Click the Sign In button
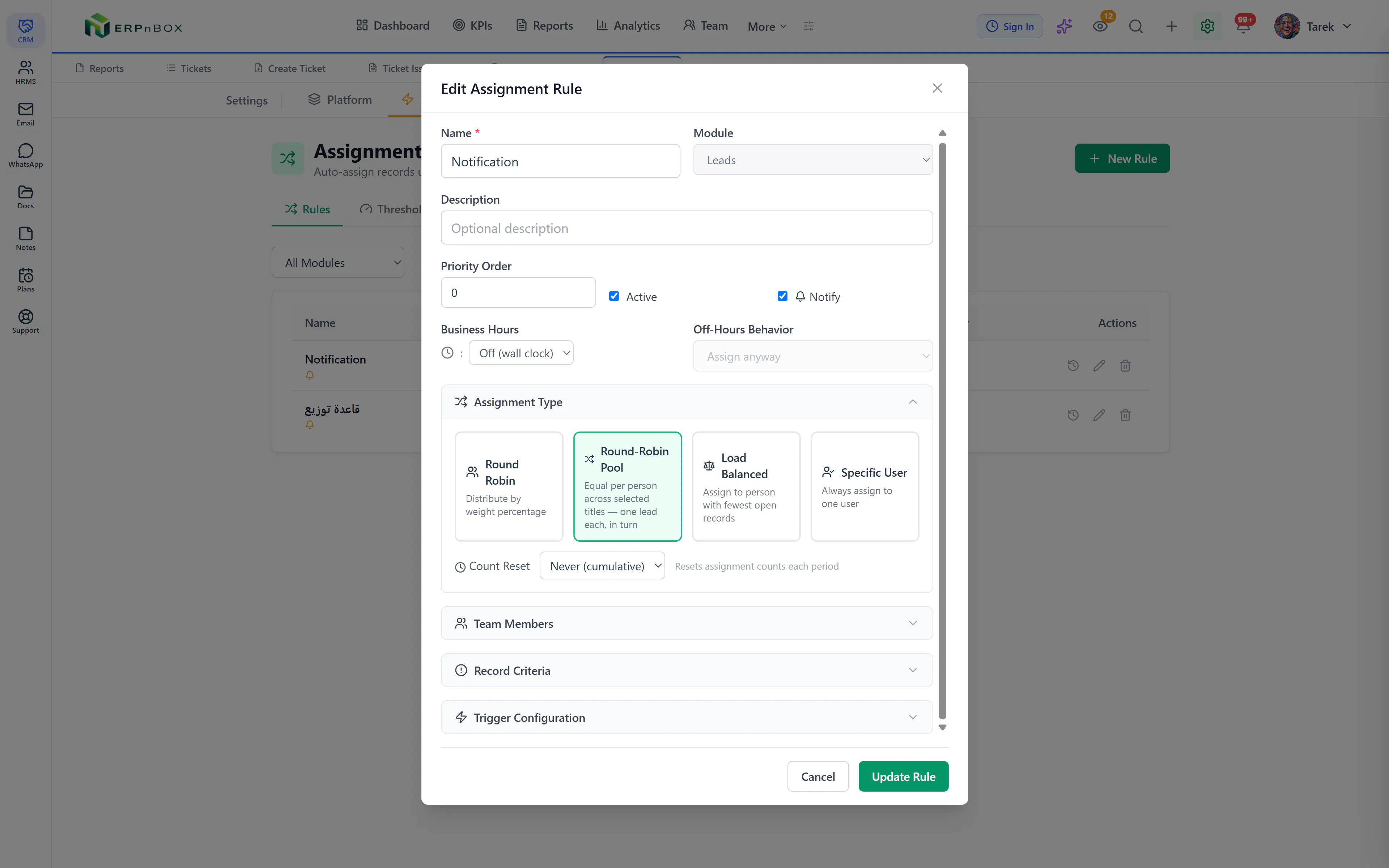The height and width of the screenshot is (868, 1389). (x=1010, y=26)
